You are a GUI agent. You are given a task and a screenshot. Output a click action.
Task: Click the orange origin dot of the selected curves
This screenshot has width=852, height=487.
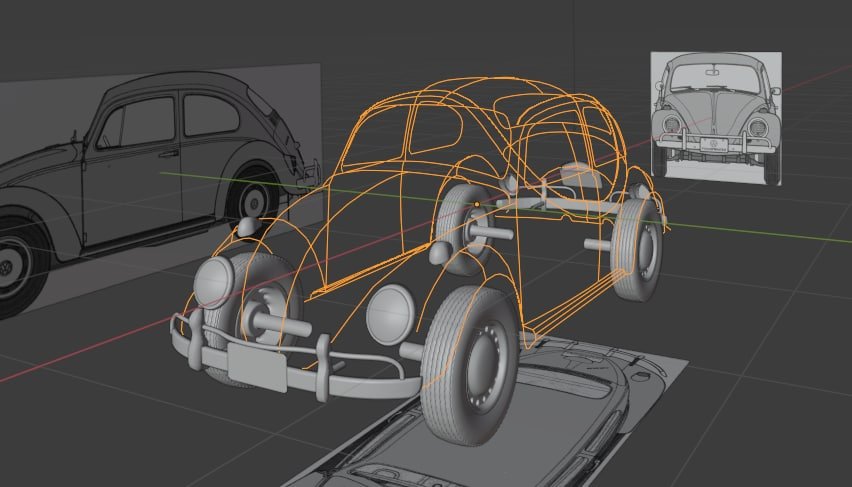coord(477,205)
